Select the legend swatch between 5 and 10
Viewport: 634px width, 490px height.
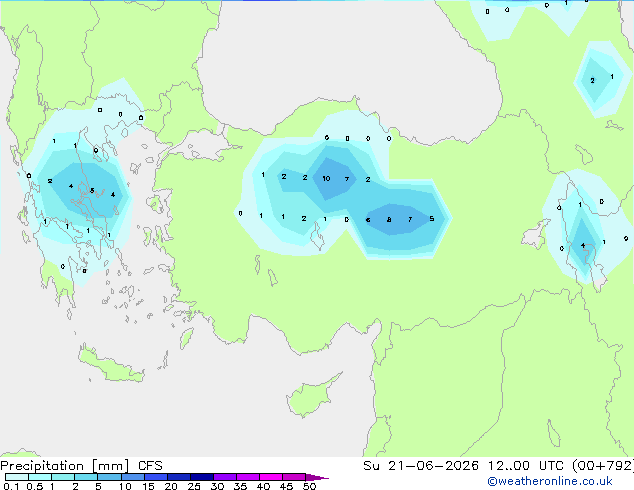point(109,477)
